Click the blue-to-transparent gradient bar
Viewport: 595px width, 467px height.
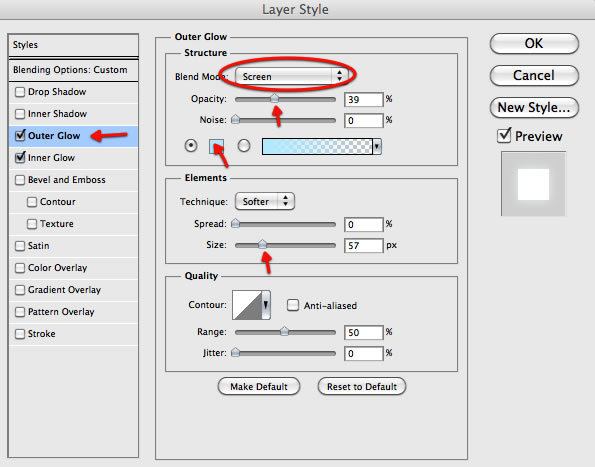tap(317, 146)
